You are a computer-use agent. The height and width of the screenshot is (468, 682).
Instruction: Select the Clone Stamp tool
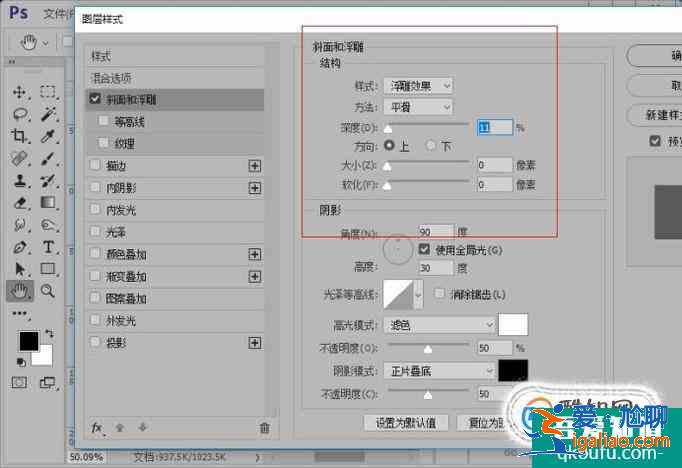(19, 181)
